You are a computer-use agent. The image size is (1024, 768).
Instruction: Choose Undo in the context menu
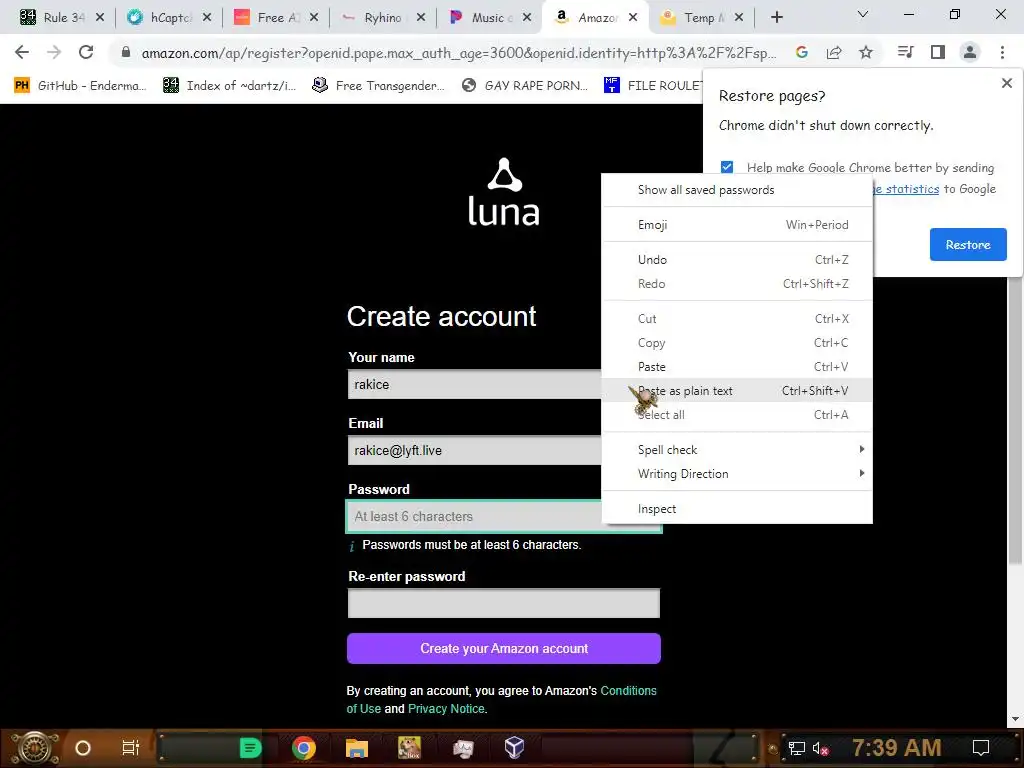coord(737,260)
